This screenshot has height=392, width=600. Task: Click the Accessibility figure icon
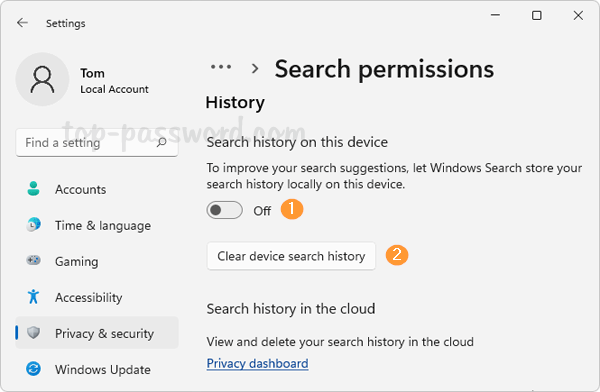[x=33, y=296]
